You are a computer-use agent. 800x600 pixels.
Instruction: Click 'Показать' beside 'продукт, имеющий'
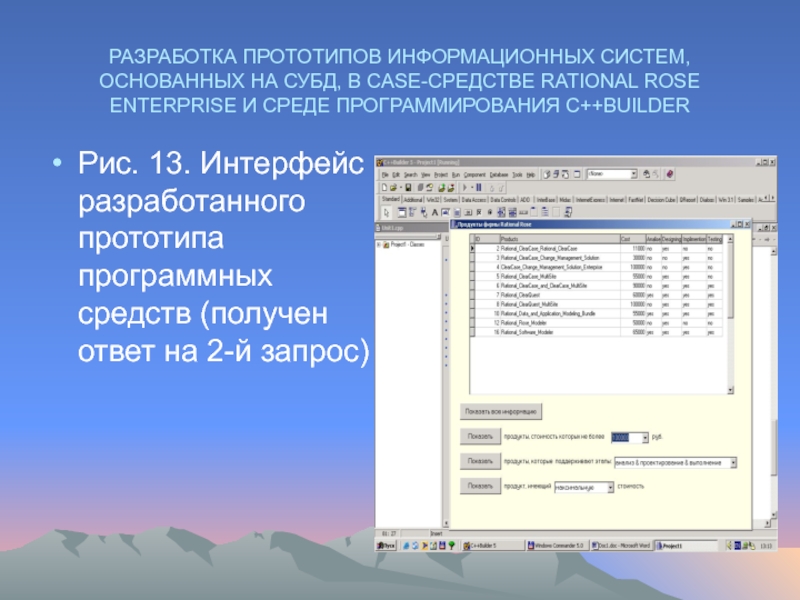tap(480, 486)
